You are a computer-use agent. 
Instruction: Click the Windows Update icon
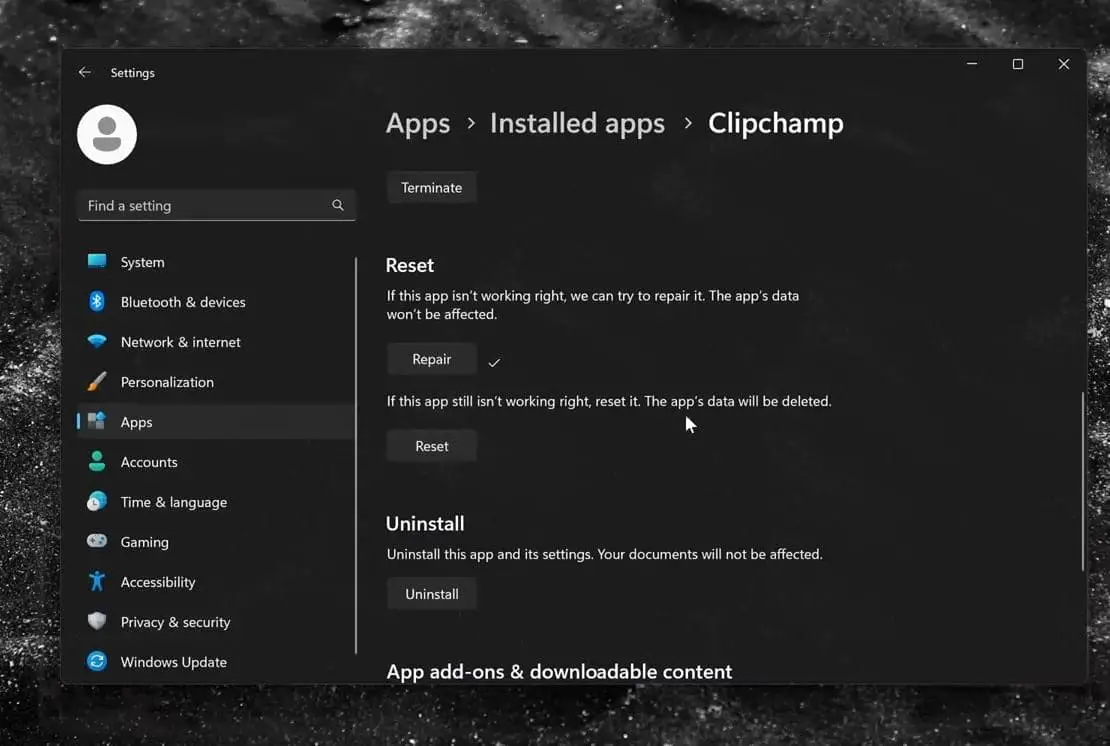(x=99, y=661)
